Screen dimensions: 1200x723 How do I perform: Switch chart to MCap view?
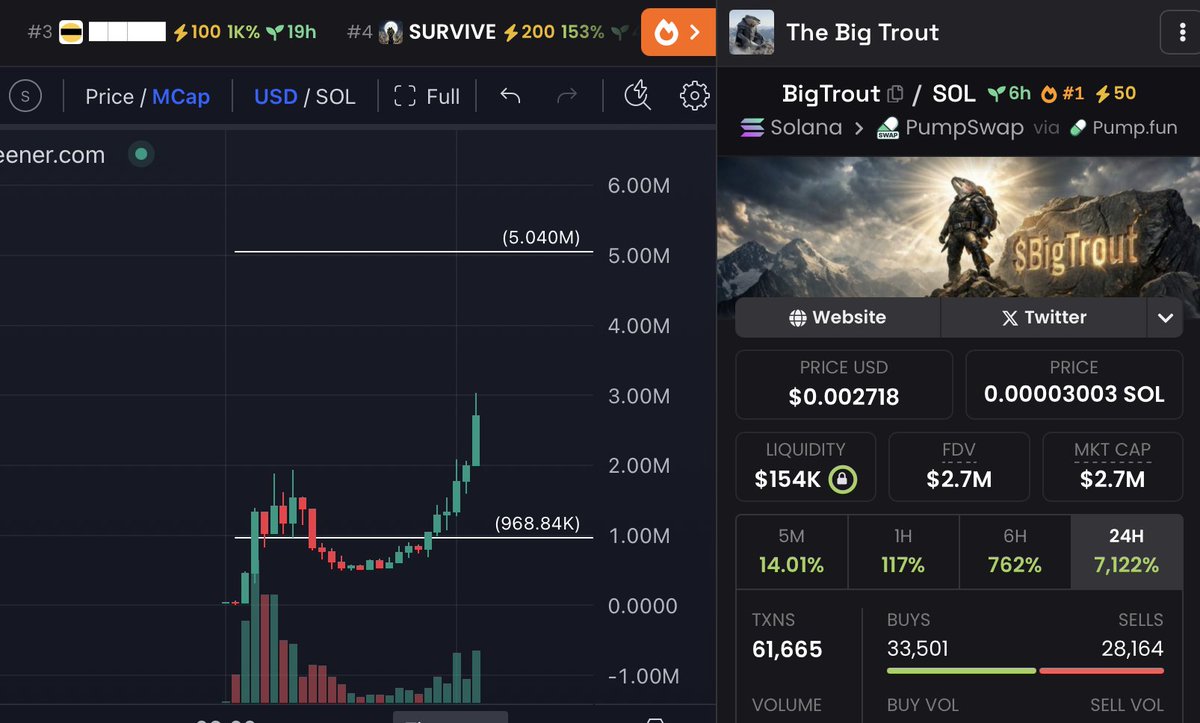(x=181, y=96)
